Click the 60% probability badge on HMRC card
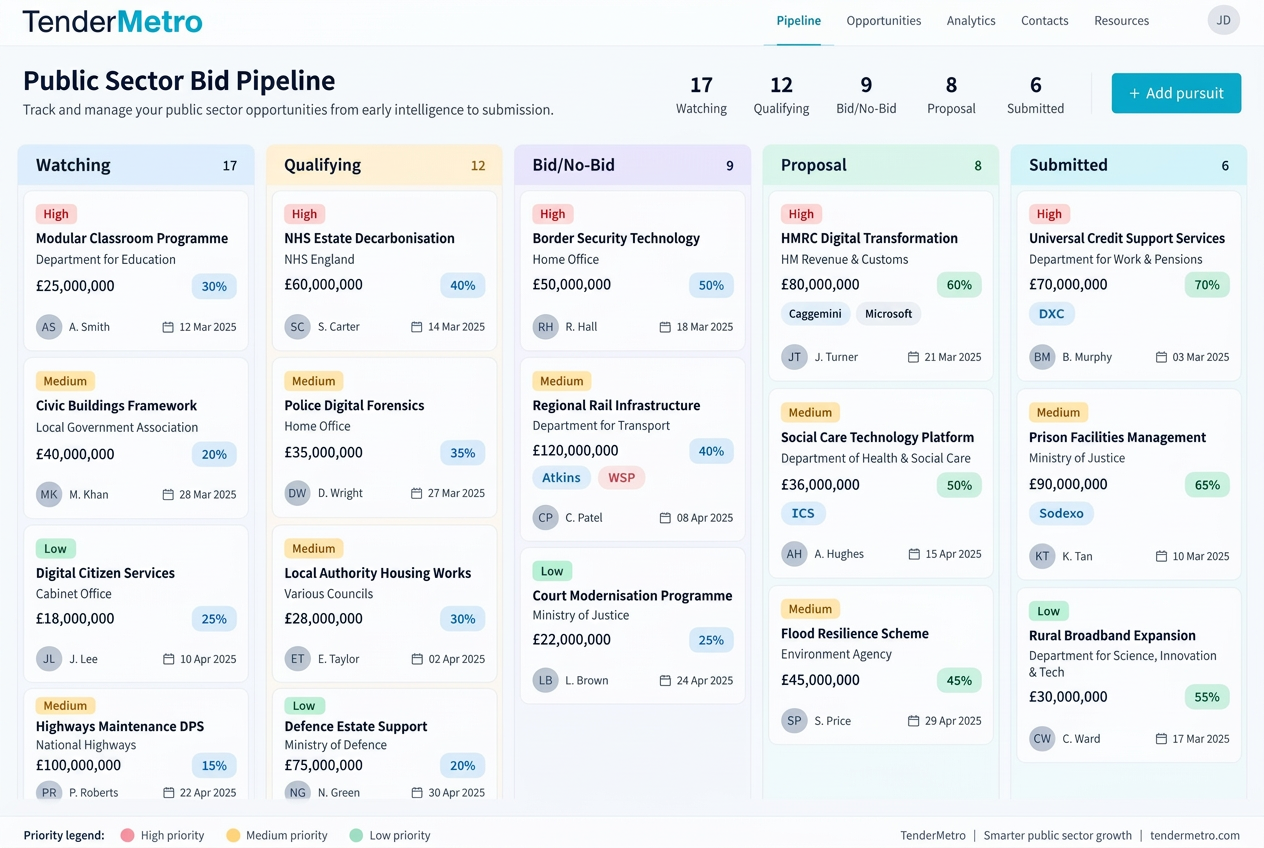The height and width of the screenshot is (848, 1264). pyautogui.click(x=959, y=285)
